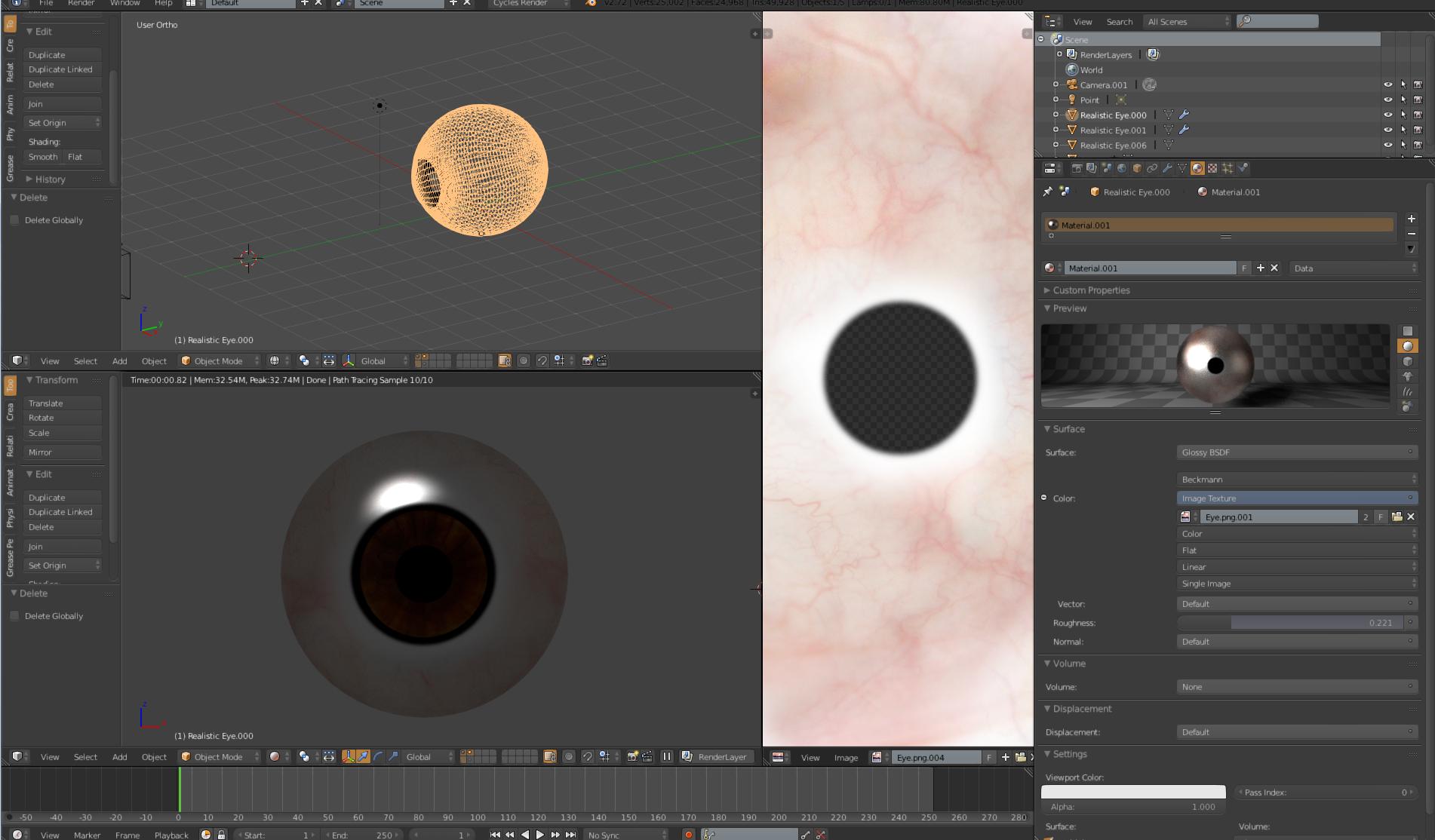Toggle visibility eye of Realistic Eye.001

click(1387, 130)
